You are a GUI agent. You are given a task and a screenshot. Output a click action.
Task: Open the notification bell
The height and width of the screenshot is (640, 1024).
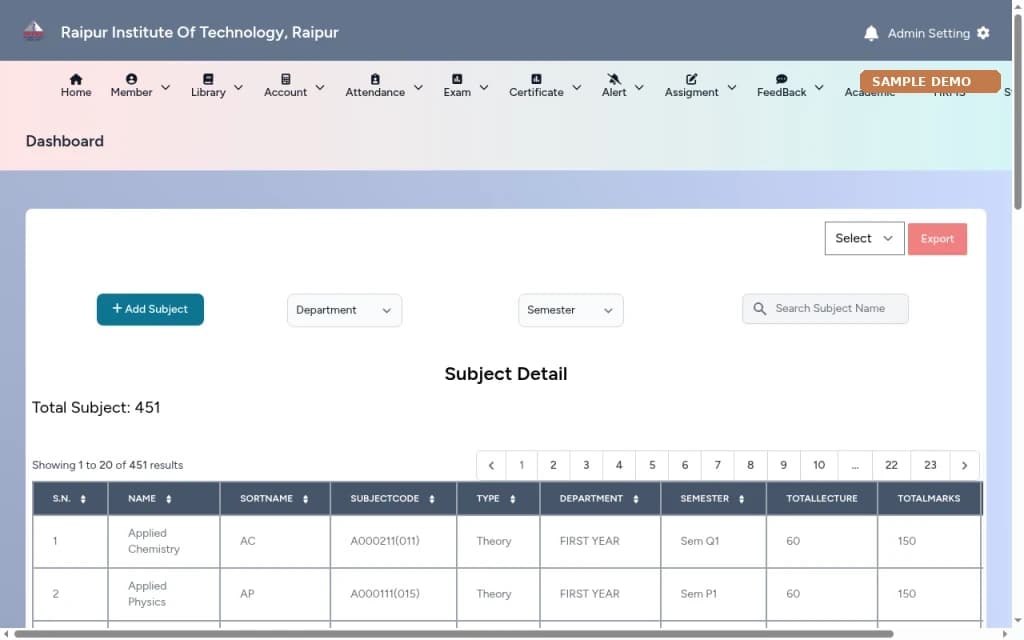coord(871,33)
